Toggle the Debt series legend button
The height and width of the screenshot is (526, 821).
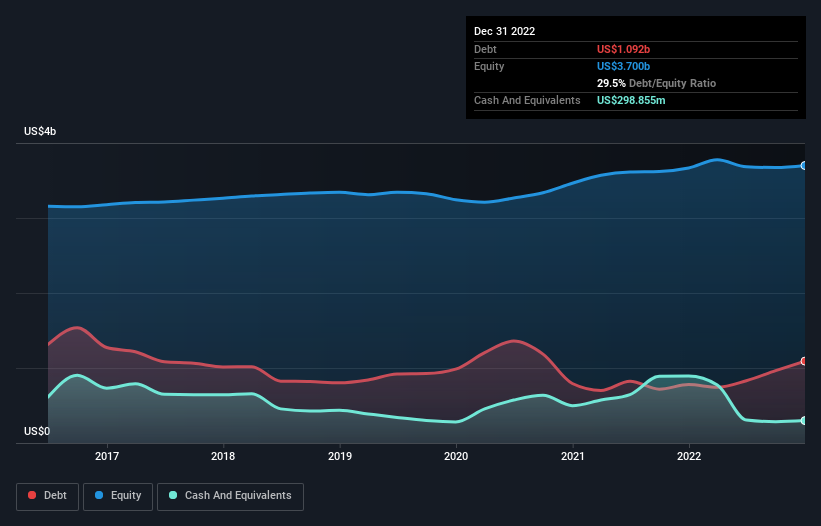point(47,496)
